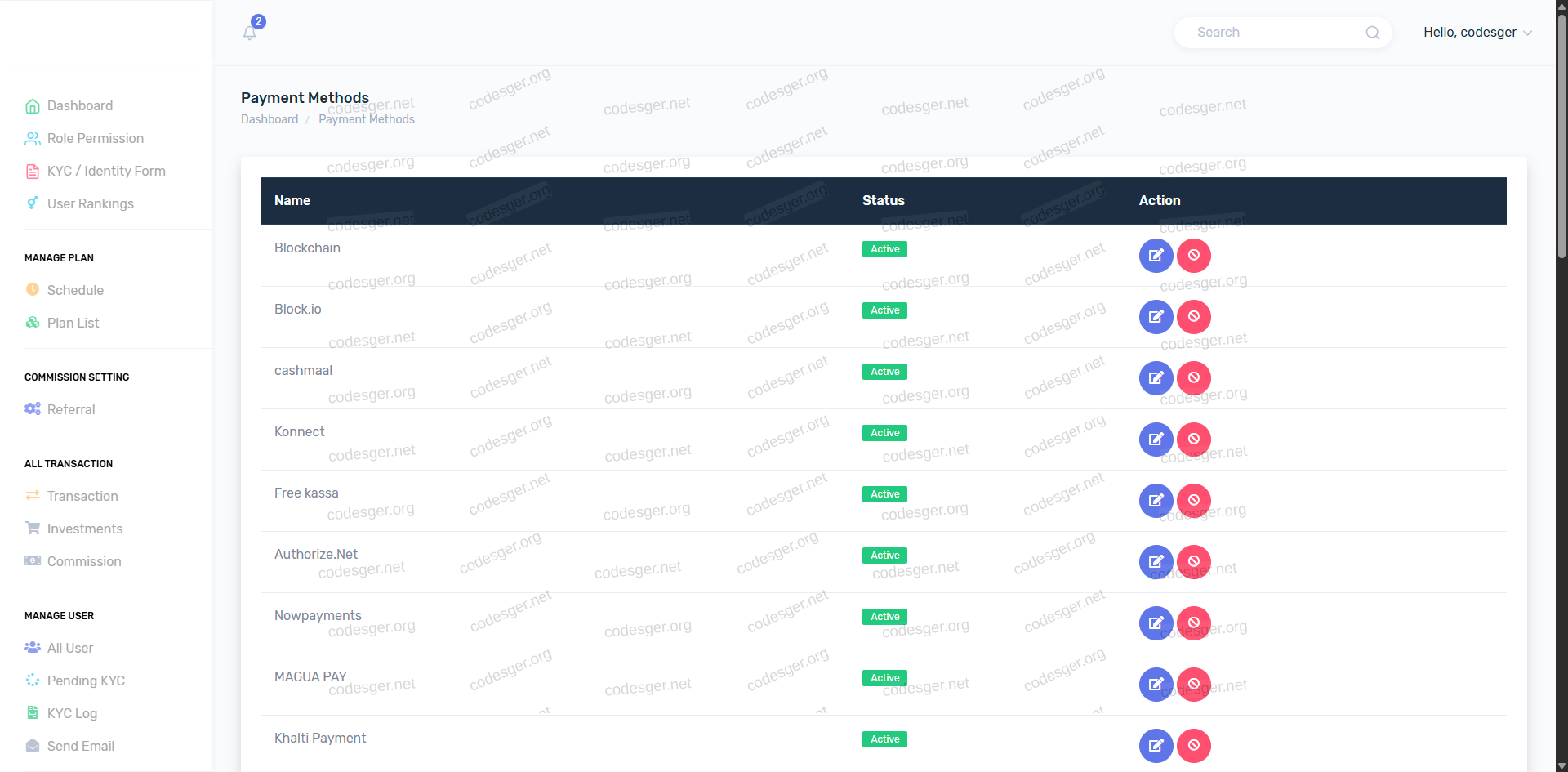The height and width of the screenshot is (772, 1568).
Task: Edit the Nowpayments payment method
Action: pos(1156,623)
